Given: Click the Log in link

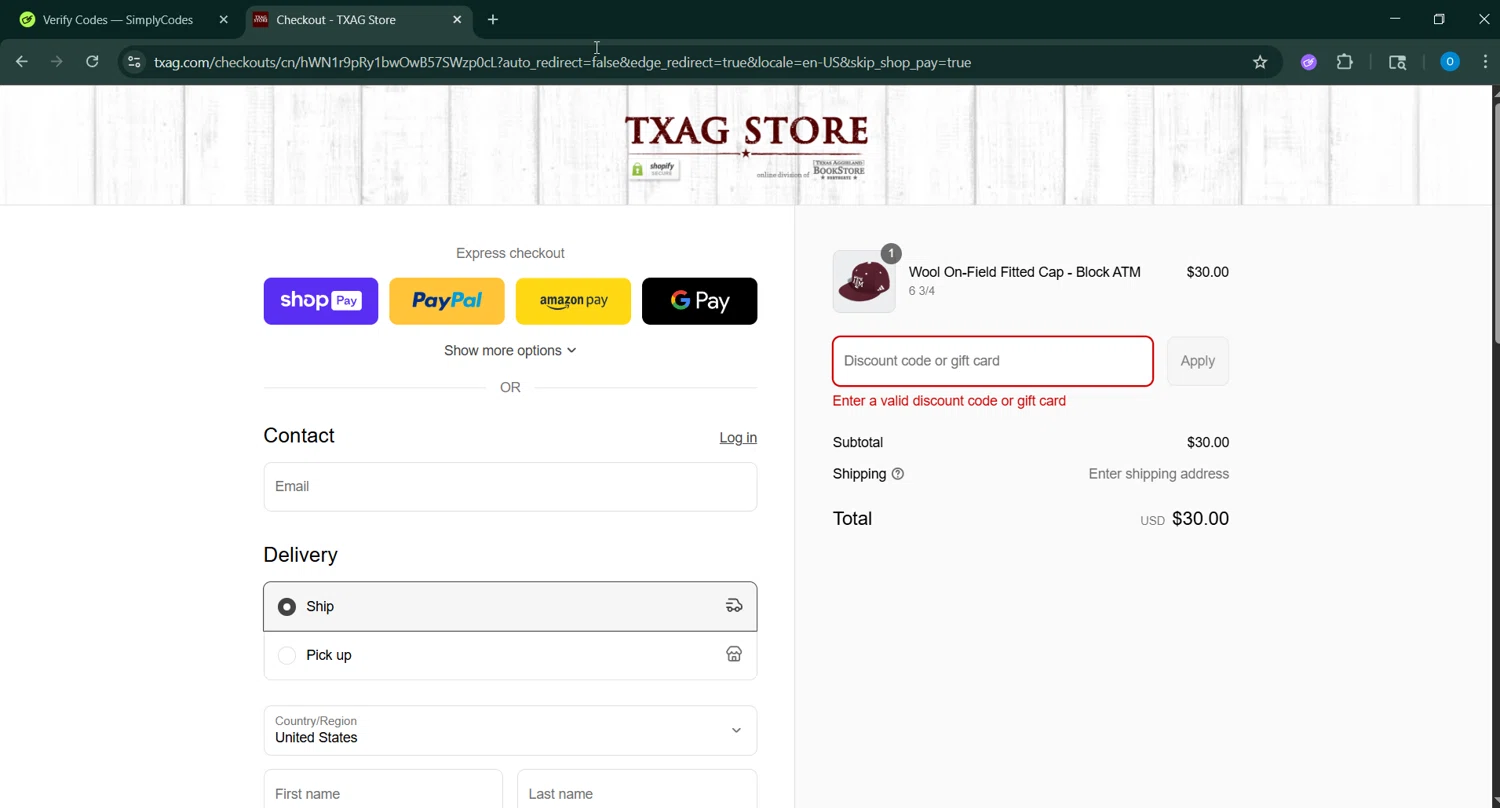Looking at the screenshot, I should pyautogui.click(x=738, y=438).
